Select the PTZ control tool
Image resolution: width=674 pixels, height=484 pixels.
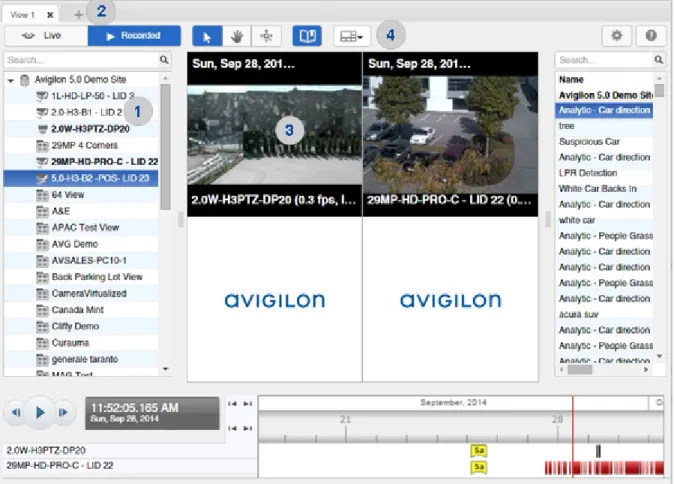pyautogui.click(x=267, y=36)
